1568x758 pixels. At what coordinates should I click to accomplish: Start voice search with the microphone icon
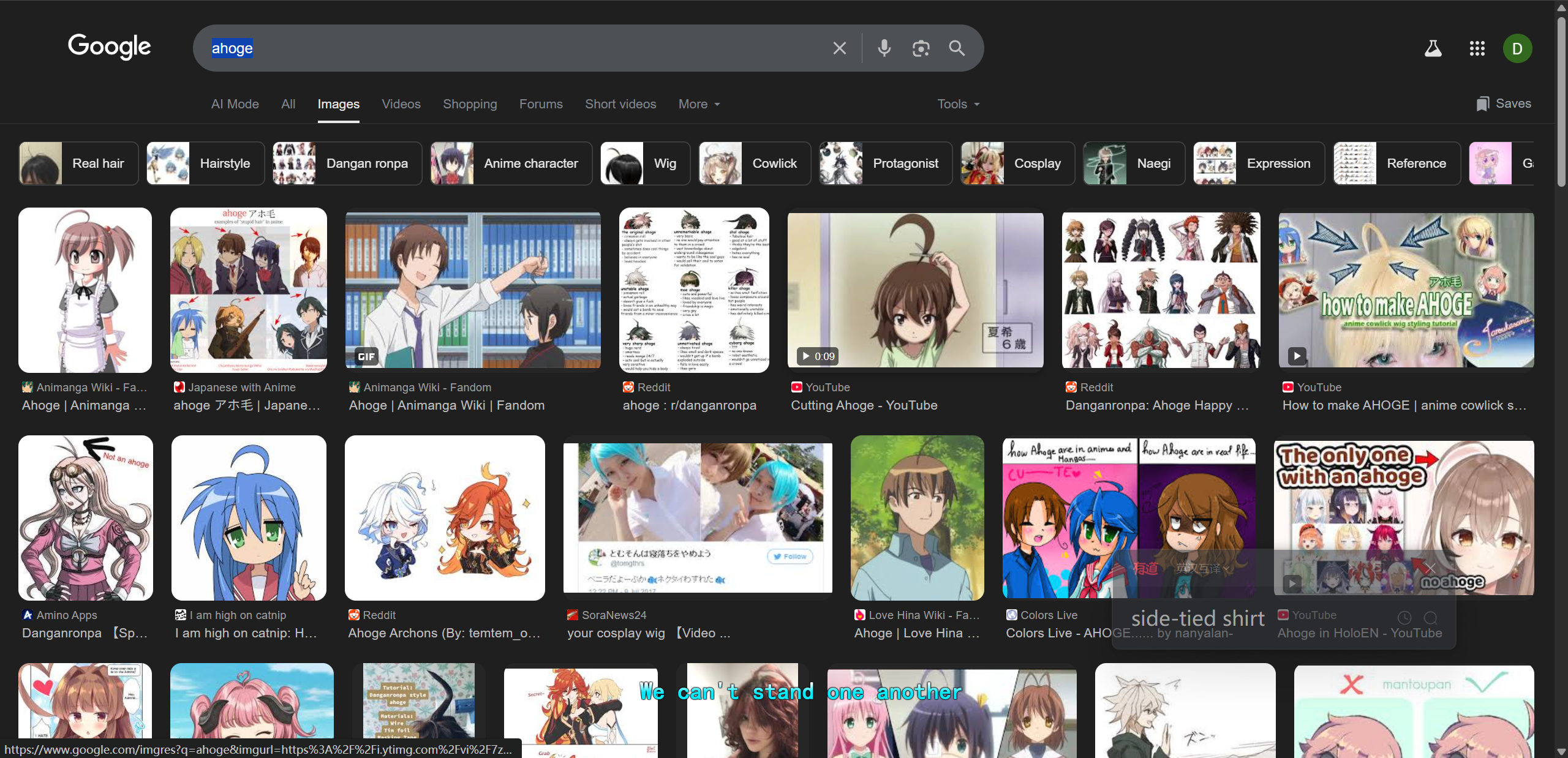pos(884,48)
